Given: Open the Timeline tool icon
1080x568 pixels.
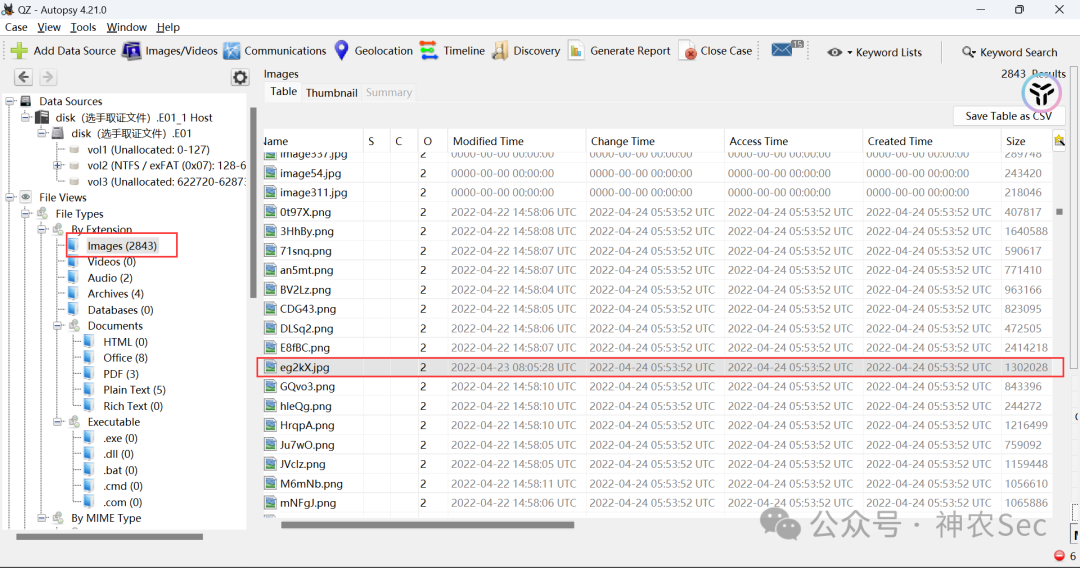Looking at the screenshot, I should point(428,50).
